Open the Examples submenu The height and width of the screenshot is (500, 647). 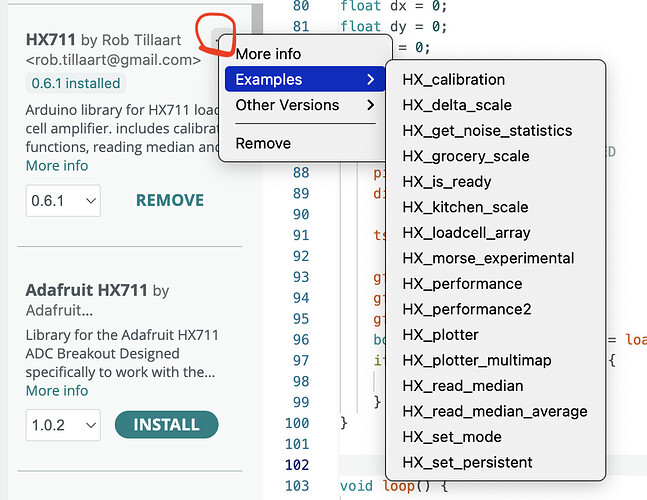(x=305, y=79)
